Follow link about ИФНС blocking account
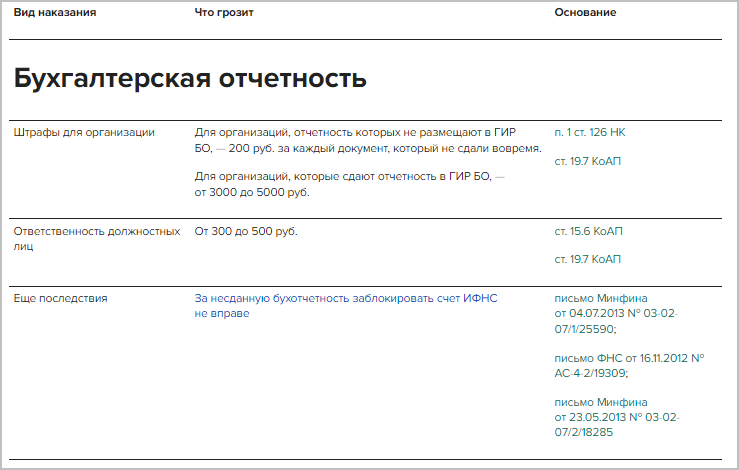This screenshot has width=739, height=470. 345,298
